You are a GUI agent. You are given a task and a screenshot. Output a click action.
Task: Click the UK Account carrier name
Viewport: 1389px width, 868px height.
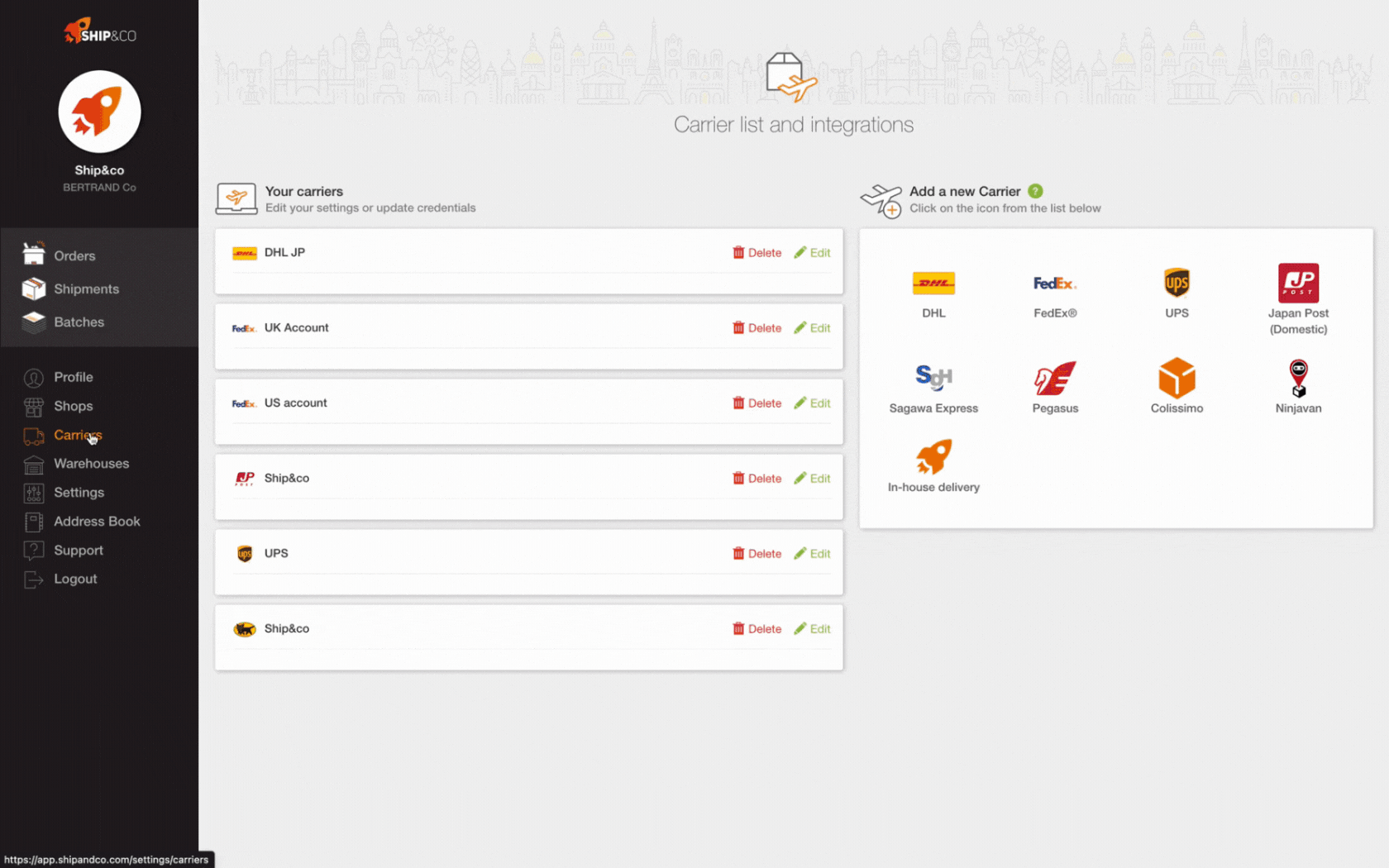[296, 327]
